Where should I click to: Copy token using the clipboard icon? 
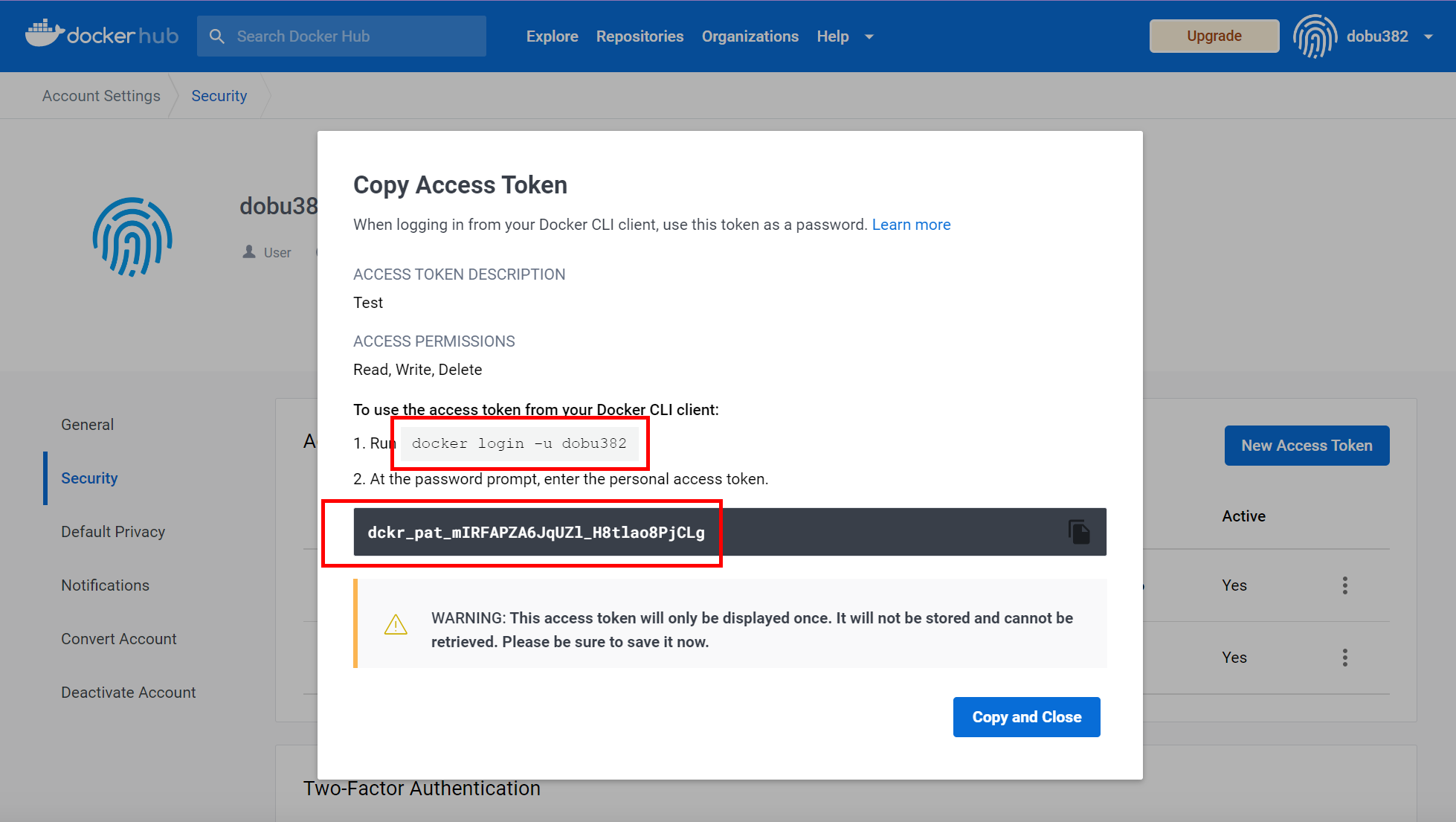click(1079, 532)
